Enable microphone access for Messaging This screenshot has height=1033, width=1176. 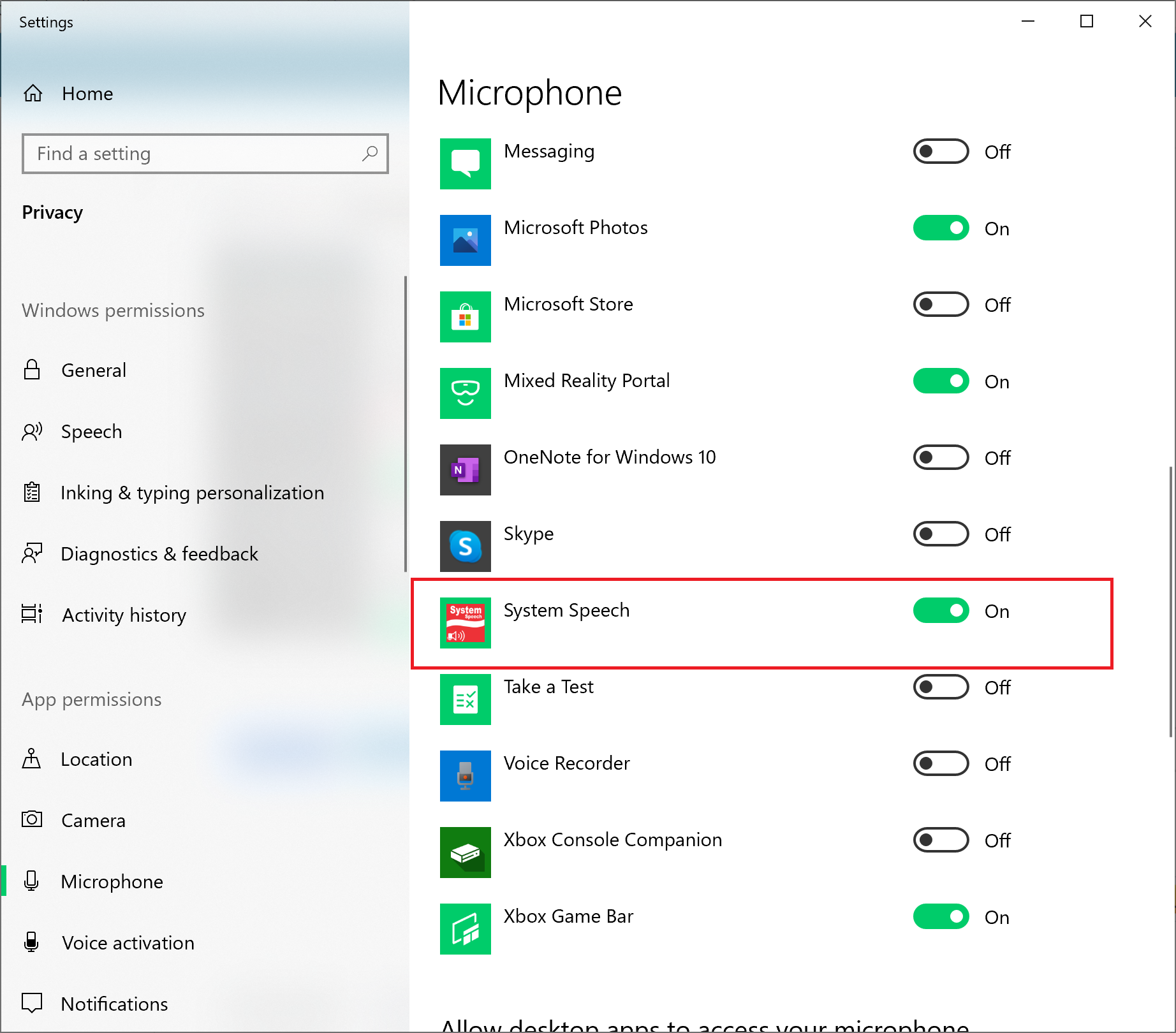pos(941,151)
